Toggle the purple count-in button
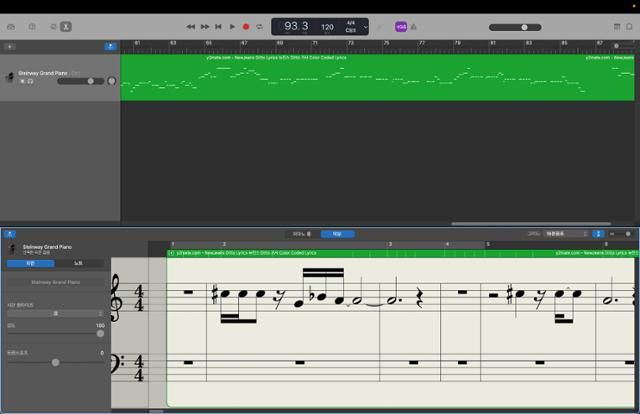640x414 pixels. (x=401, y=27)
